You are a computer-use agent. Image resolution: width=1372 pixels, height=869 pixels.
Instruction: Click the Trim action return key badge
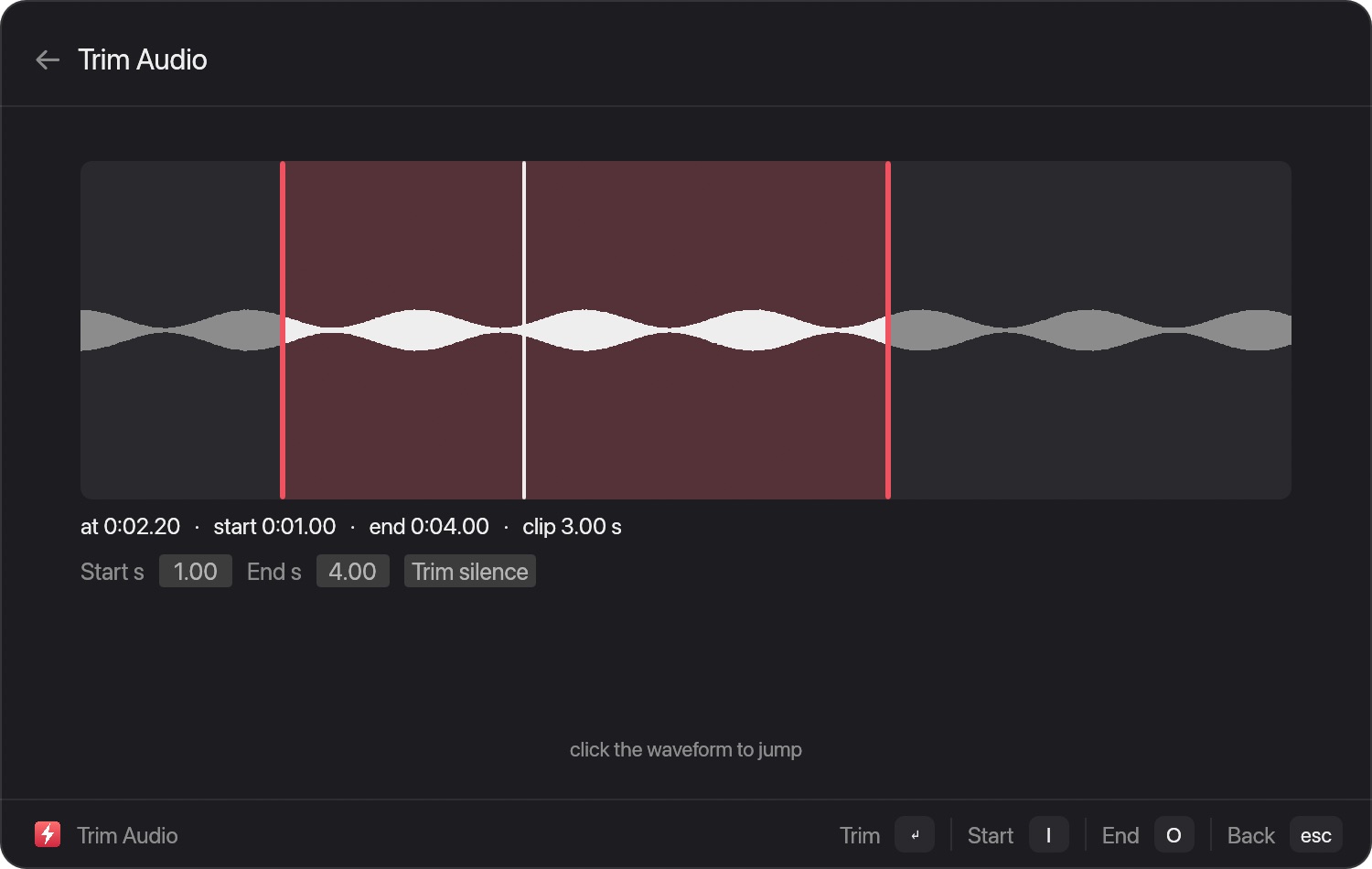[915, 834]
